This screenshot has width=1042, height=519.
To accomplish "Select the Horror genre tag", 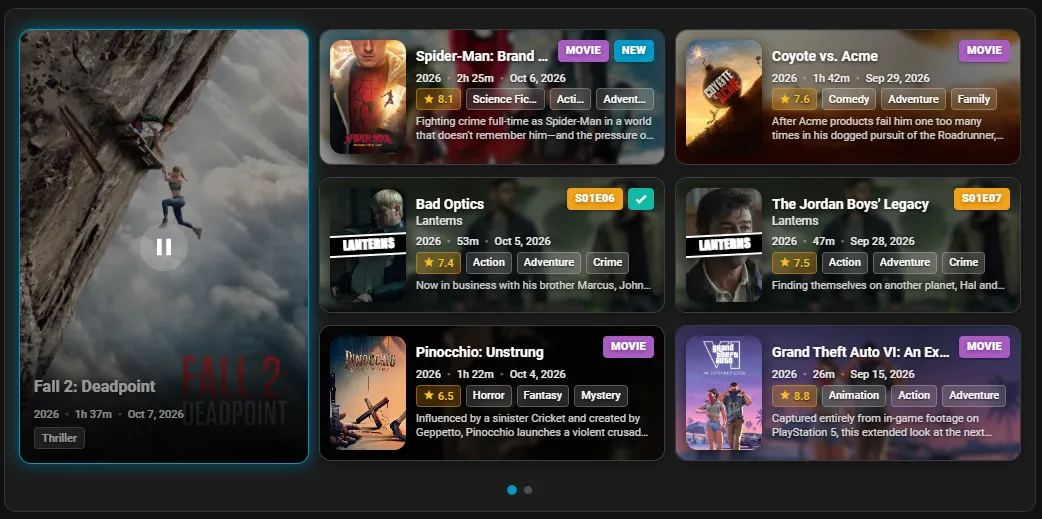I will [x=489, y=395].
